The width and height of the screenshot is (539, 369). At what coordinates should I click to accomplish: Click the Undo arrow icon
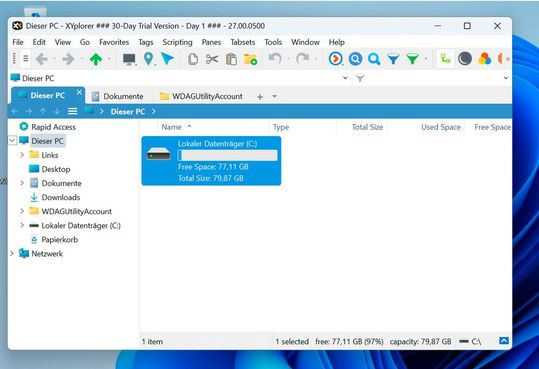[275, 58]
